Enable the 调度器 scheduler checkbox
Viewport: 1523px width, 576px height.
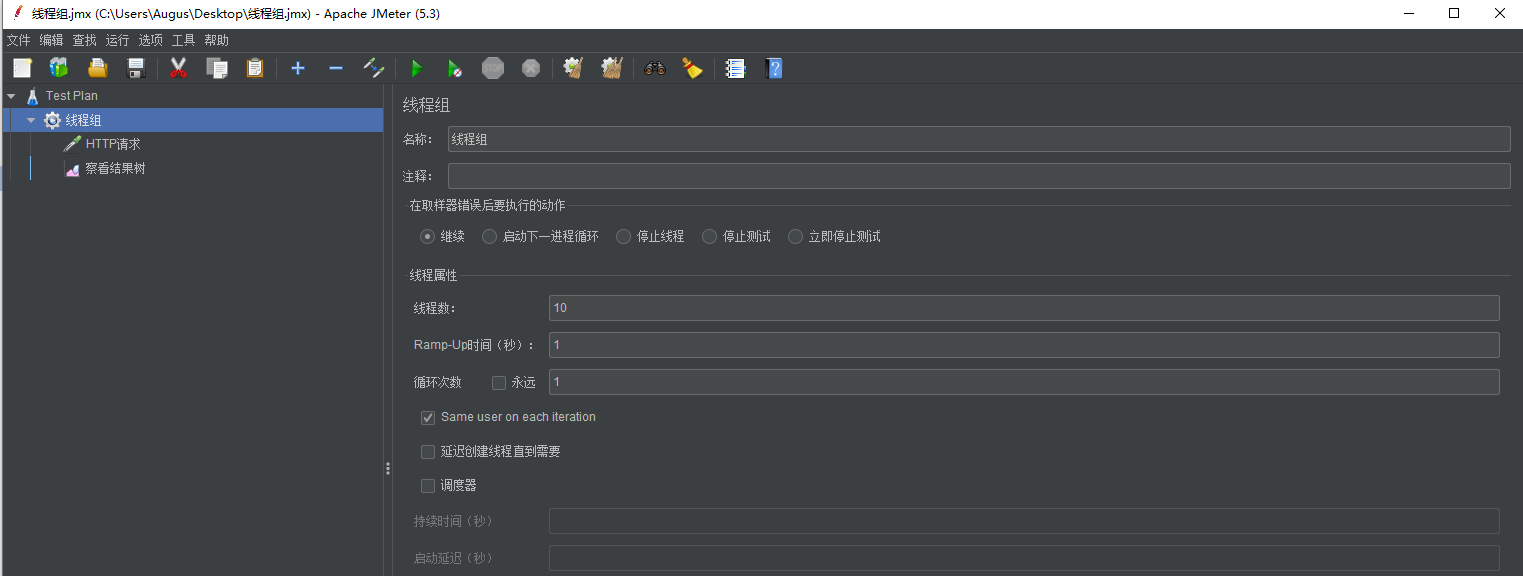pyautogui.click(x=428, y=485)
